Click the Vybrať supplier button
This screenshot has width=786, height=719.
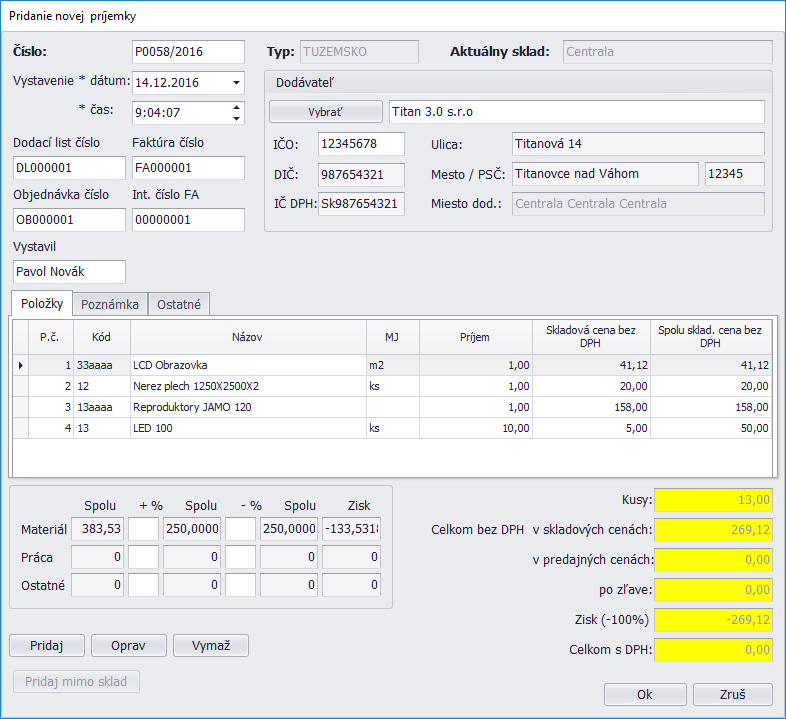click(326, 111)
